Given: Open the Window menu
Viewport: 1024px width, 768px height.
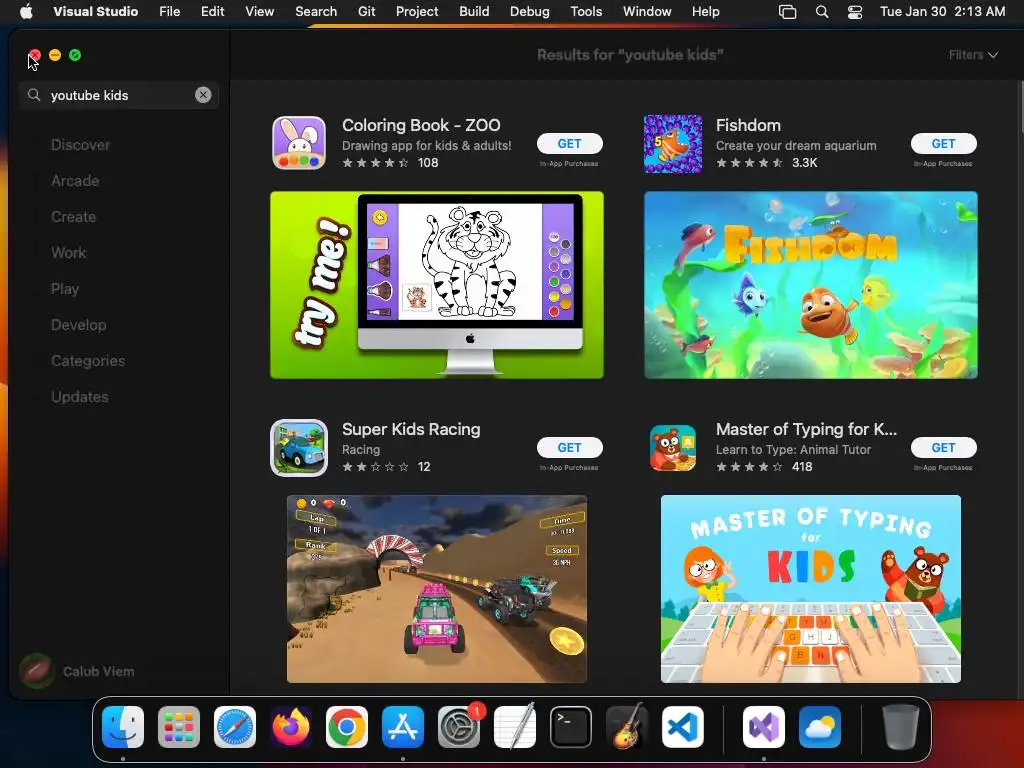Looking at the screenshot, I should point(647,11).
